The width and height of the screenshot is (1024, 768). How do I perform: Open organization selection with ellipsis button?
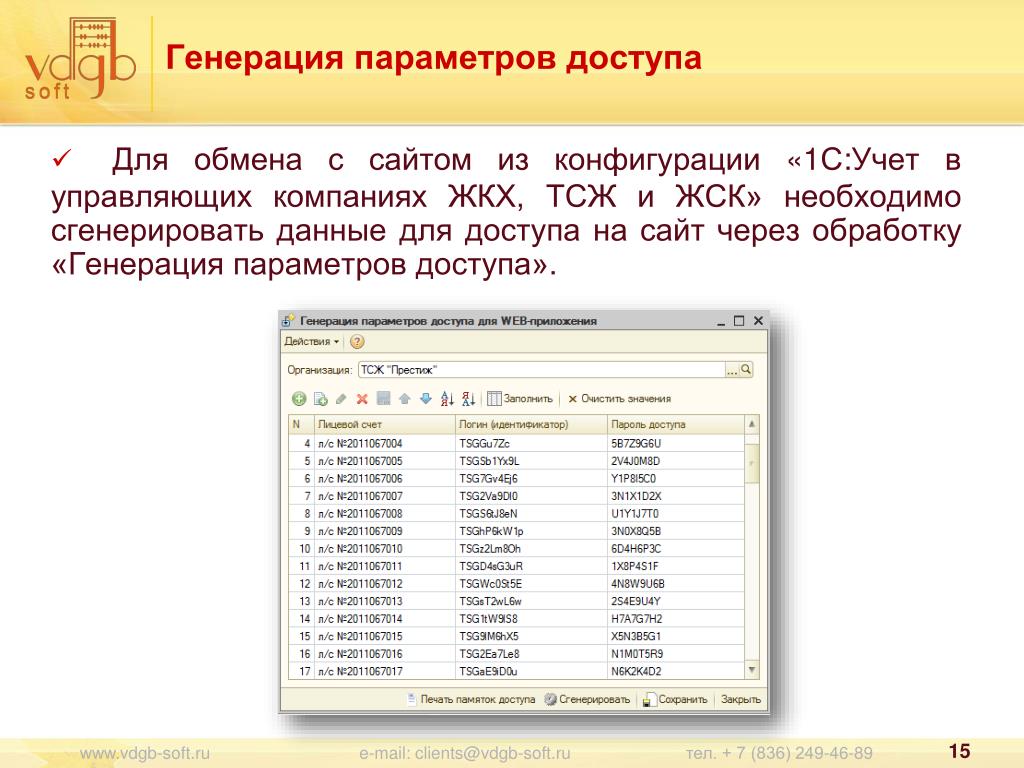(732, 370)
